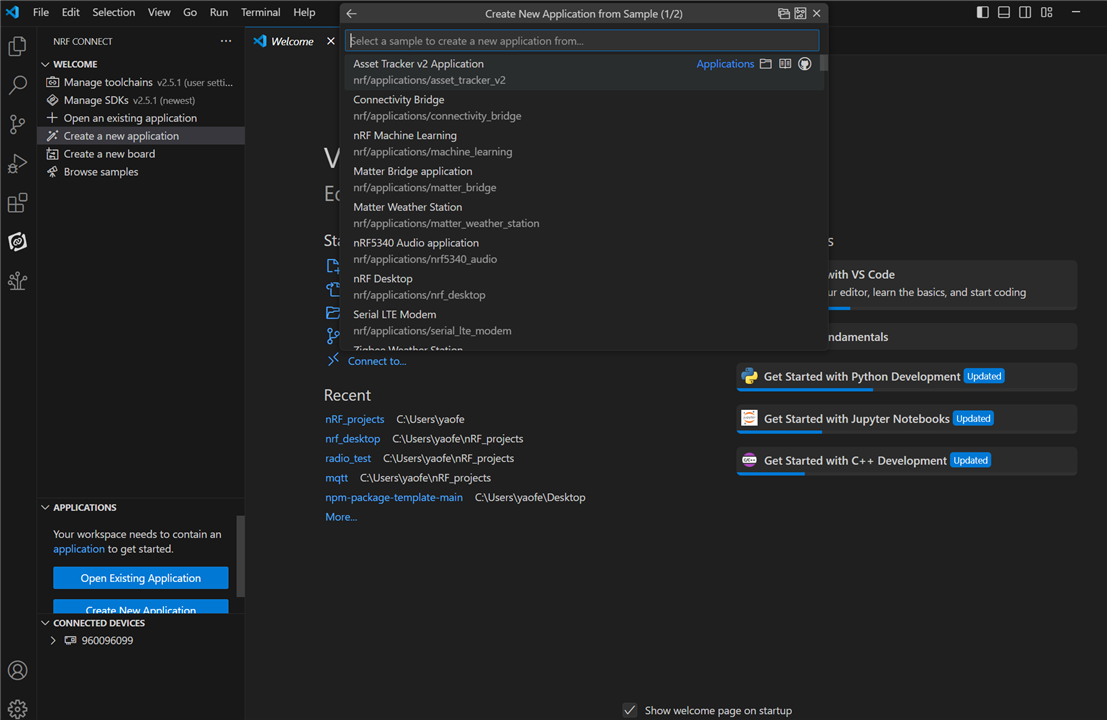Open the Source Control view
The width and height of the screenshot is (1107, 720).
18,125
